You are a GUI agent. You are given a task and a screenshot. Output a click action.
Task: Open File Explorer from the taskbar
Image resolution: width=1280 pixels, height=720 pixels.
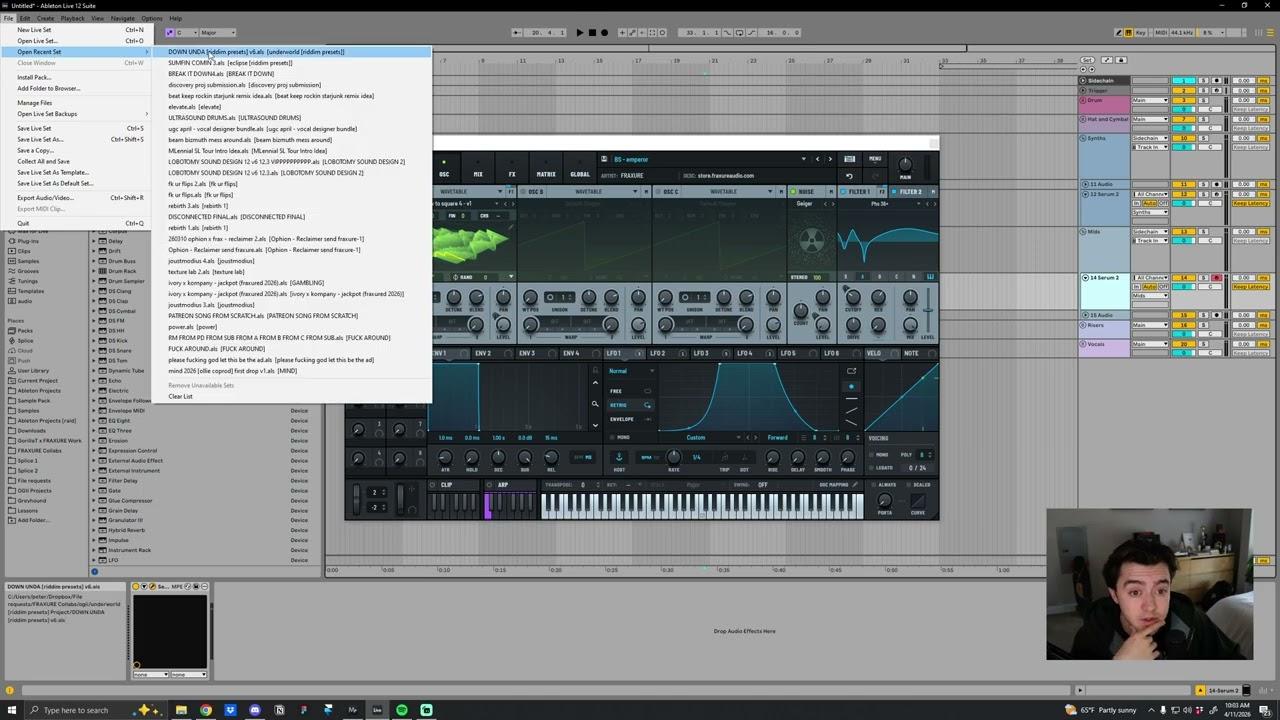pyautogui.click(x=181, y=710)
